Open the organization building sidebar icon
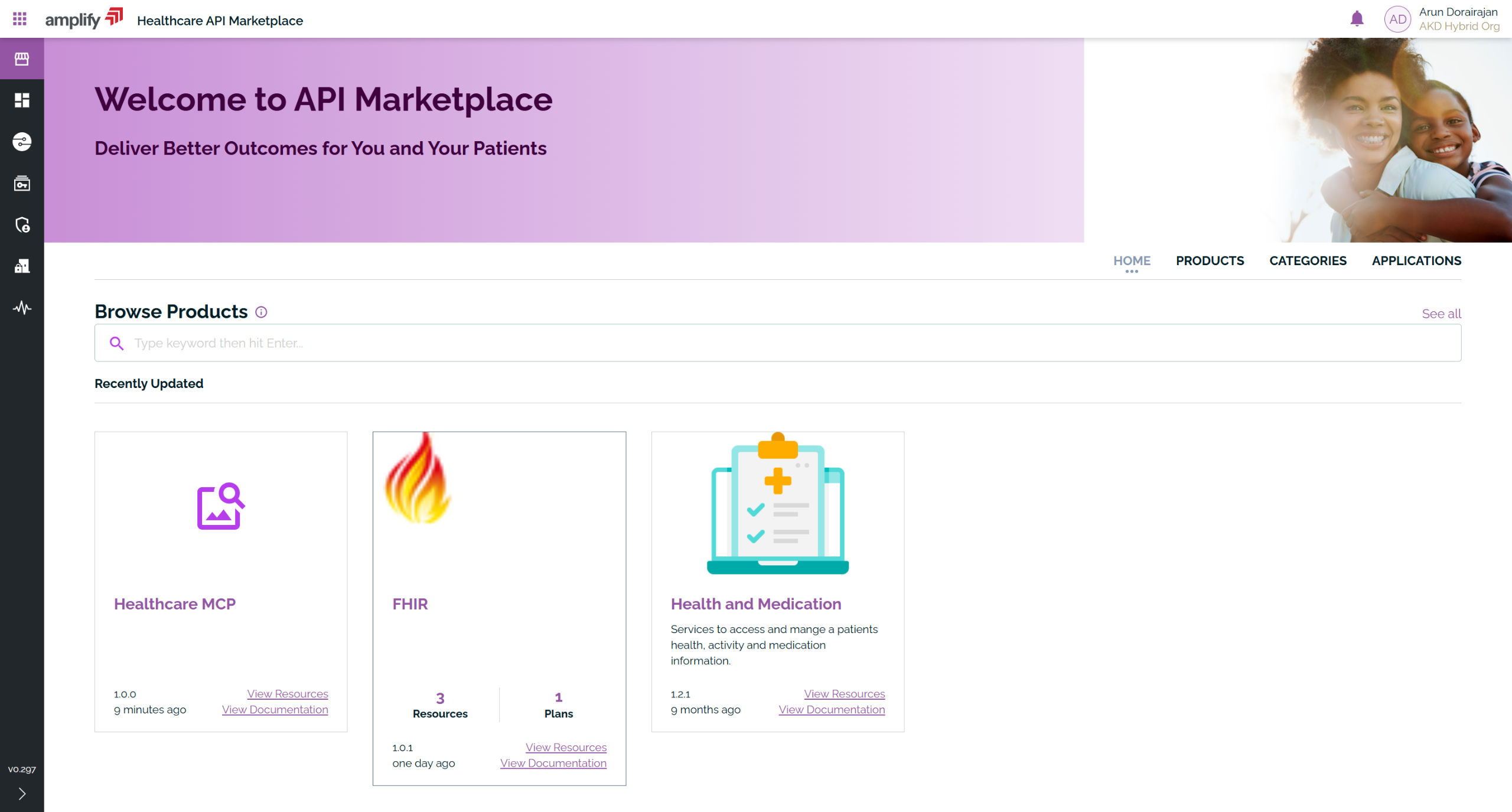1512x812 pixels. (22, 266)
